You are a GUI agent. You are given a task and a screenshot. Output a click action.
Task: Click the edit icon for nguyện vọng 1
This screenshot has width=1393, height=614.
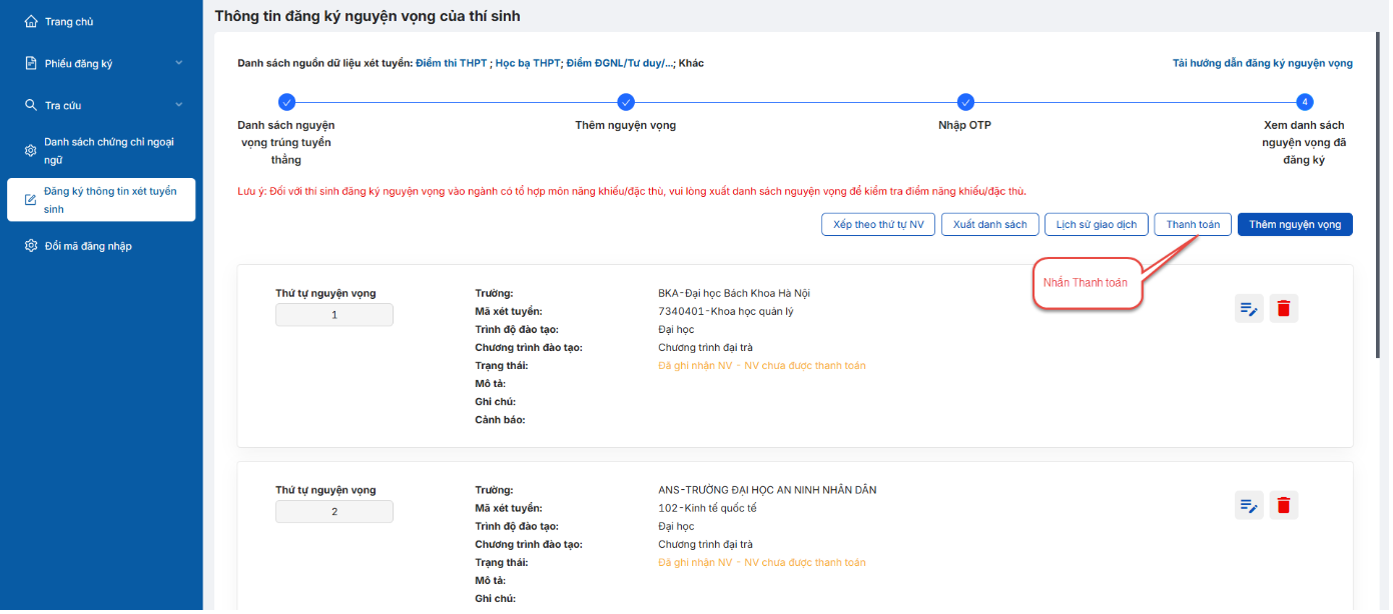pyautogui.click(x=1249, y=308)
